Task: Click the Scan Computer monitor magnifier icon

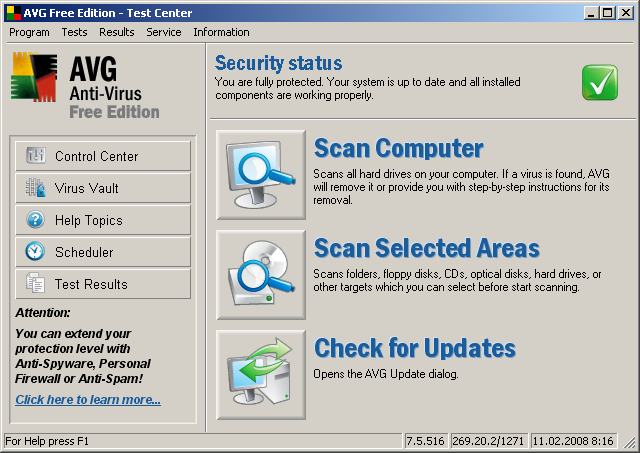Action: 261,175
